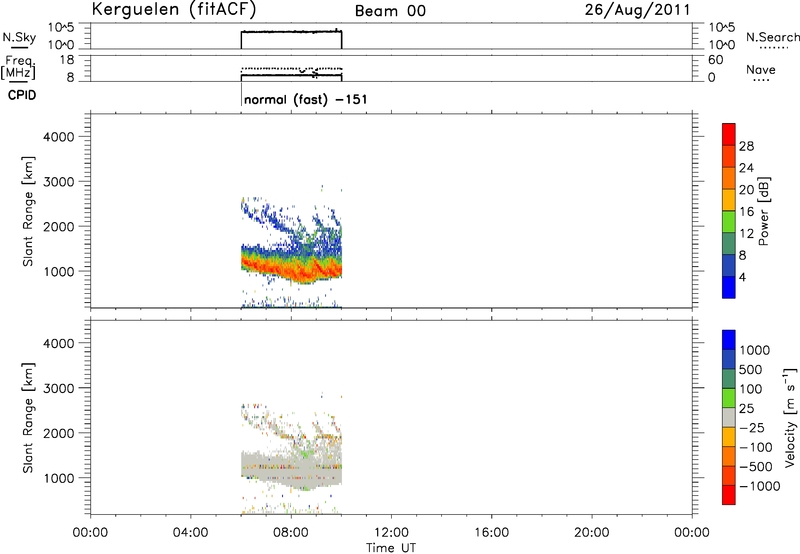The height and width of the screenshot is (554, 800).
Task: Click the '60' Nave axis tick label
Action: (715, 60)
